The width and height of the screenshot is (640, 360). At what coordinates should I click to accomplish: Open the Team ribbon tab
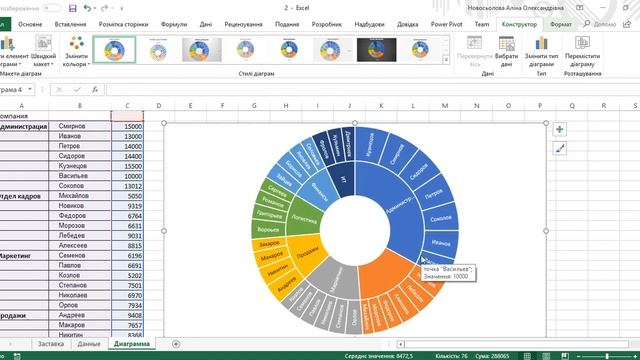(482, 24)
